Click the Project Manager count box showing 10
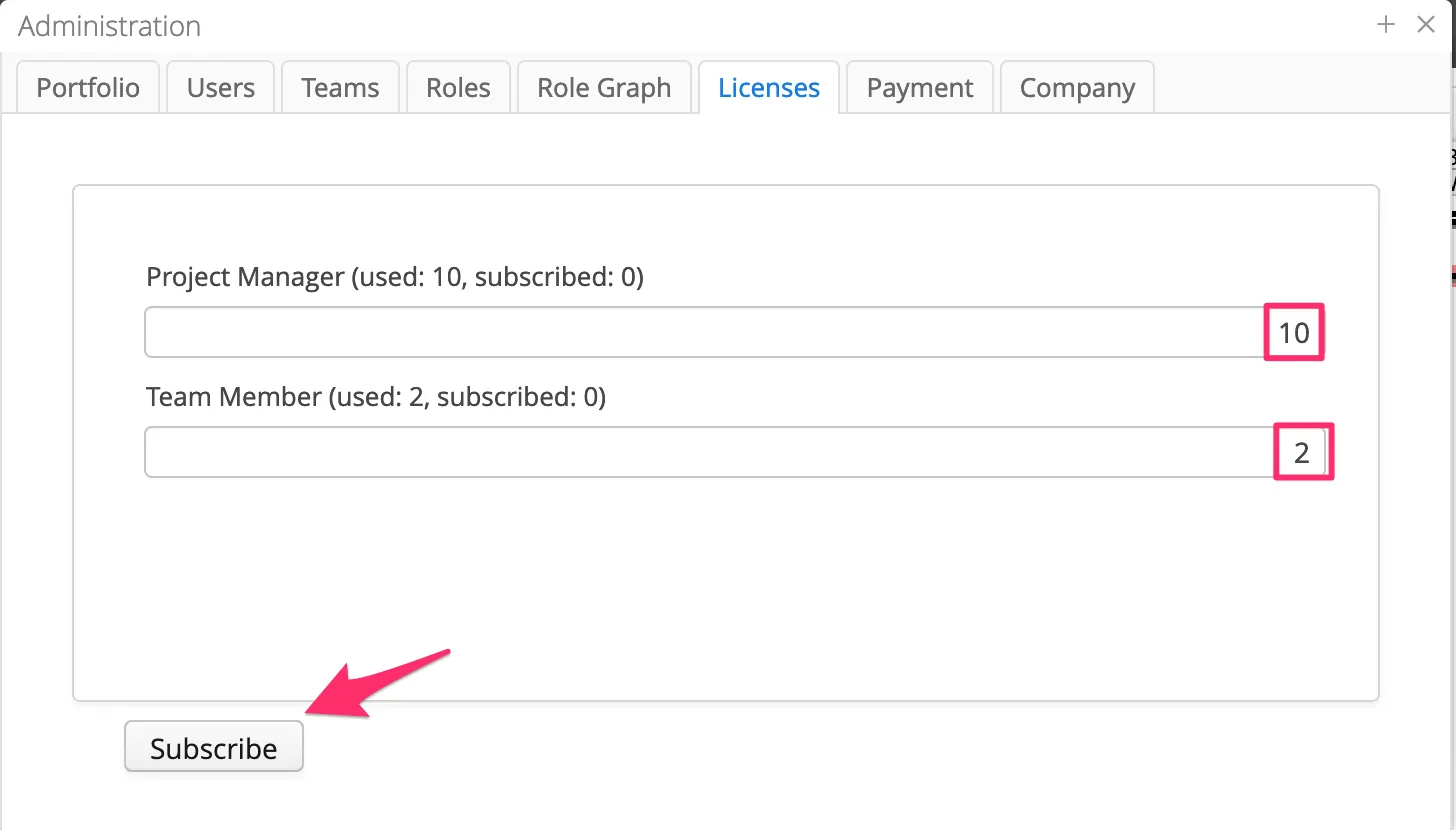 point(1294,332)
